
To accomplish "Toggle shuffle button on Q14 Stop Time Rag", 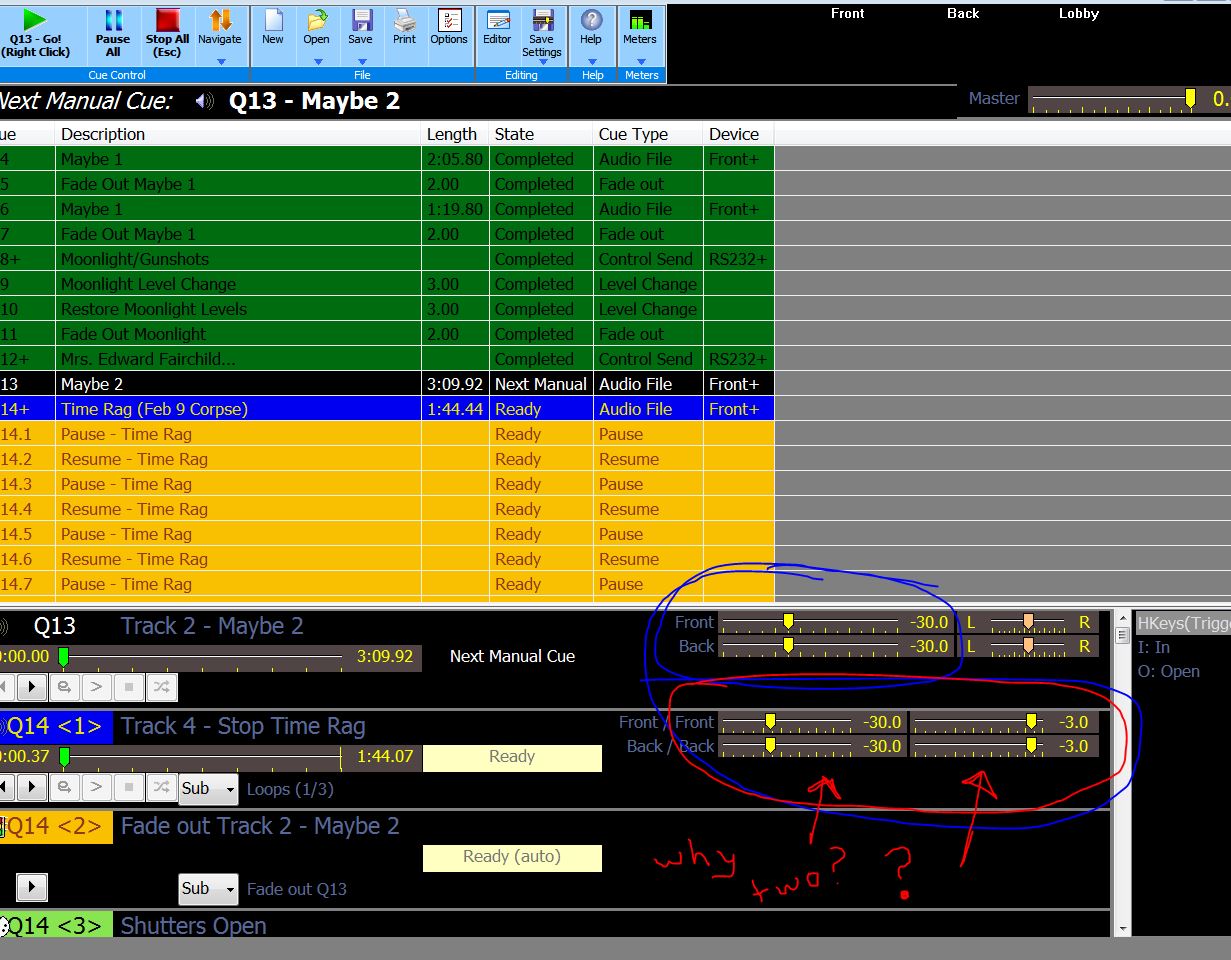I will [x=161, y=788].
